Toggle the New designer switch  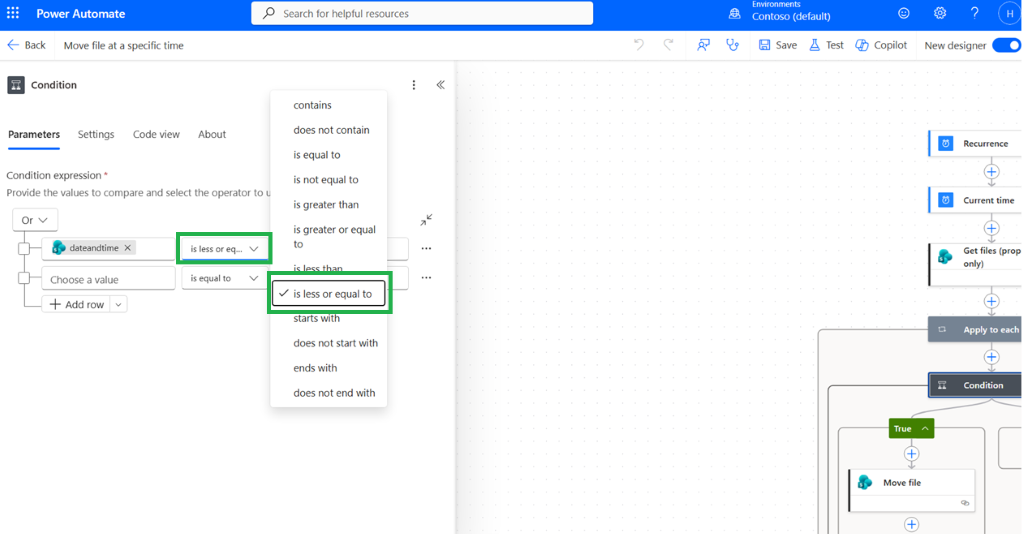click(1007, 45)
